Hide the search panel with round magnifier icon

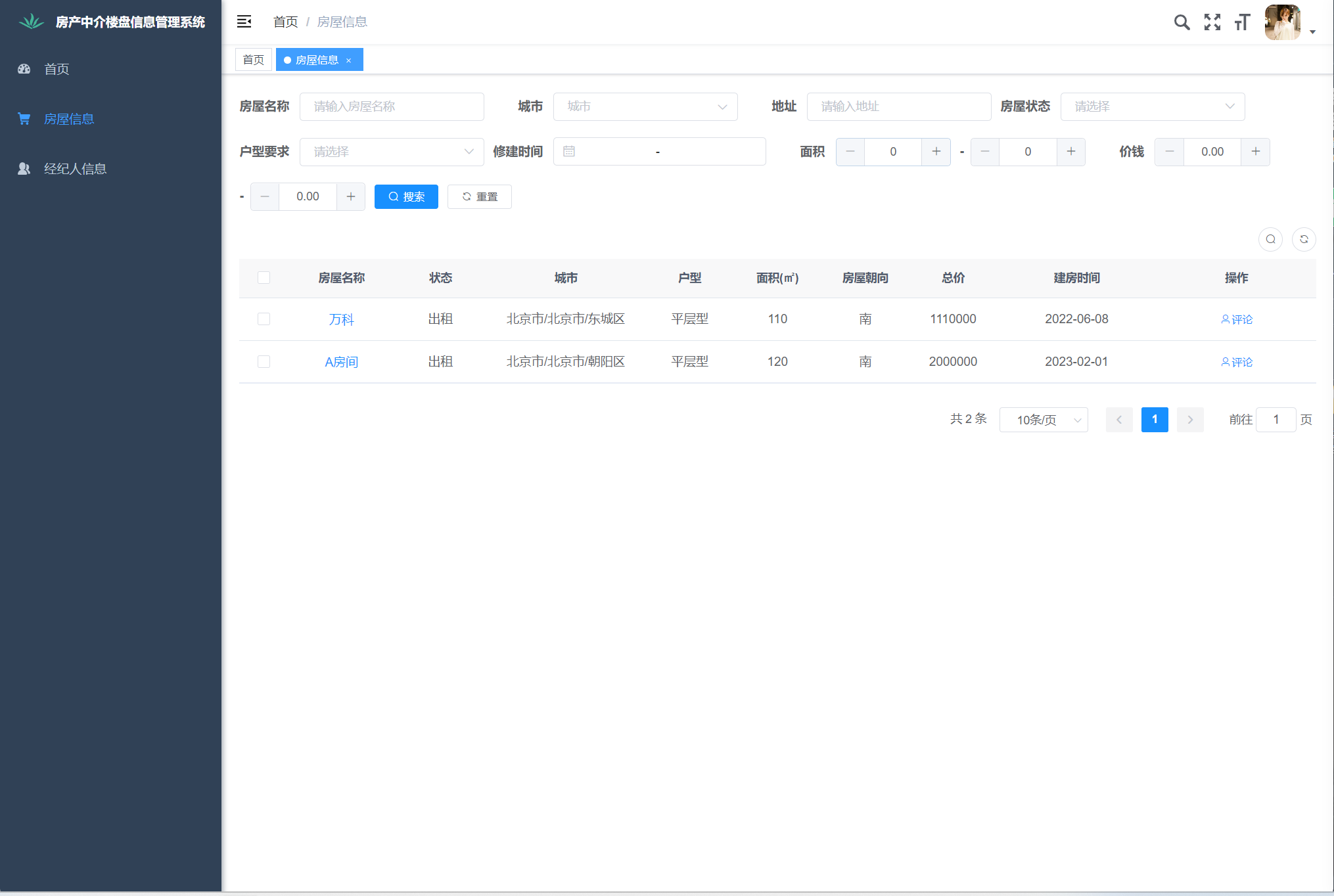point(1270,239)
